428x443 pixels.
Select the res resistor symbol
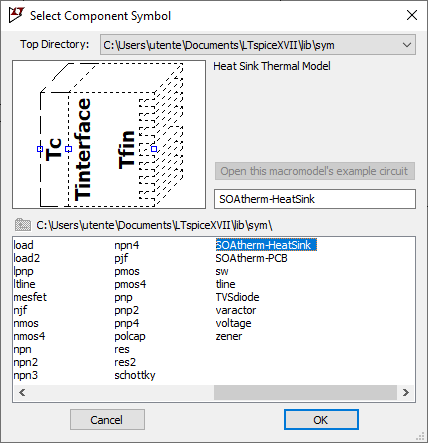point(122,349)
